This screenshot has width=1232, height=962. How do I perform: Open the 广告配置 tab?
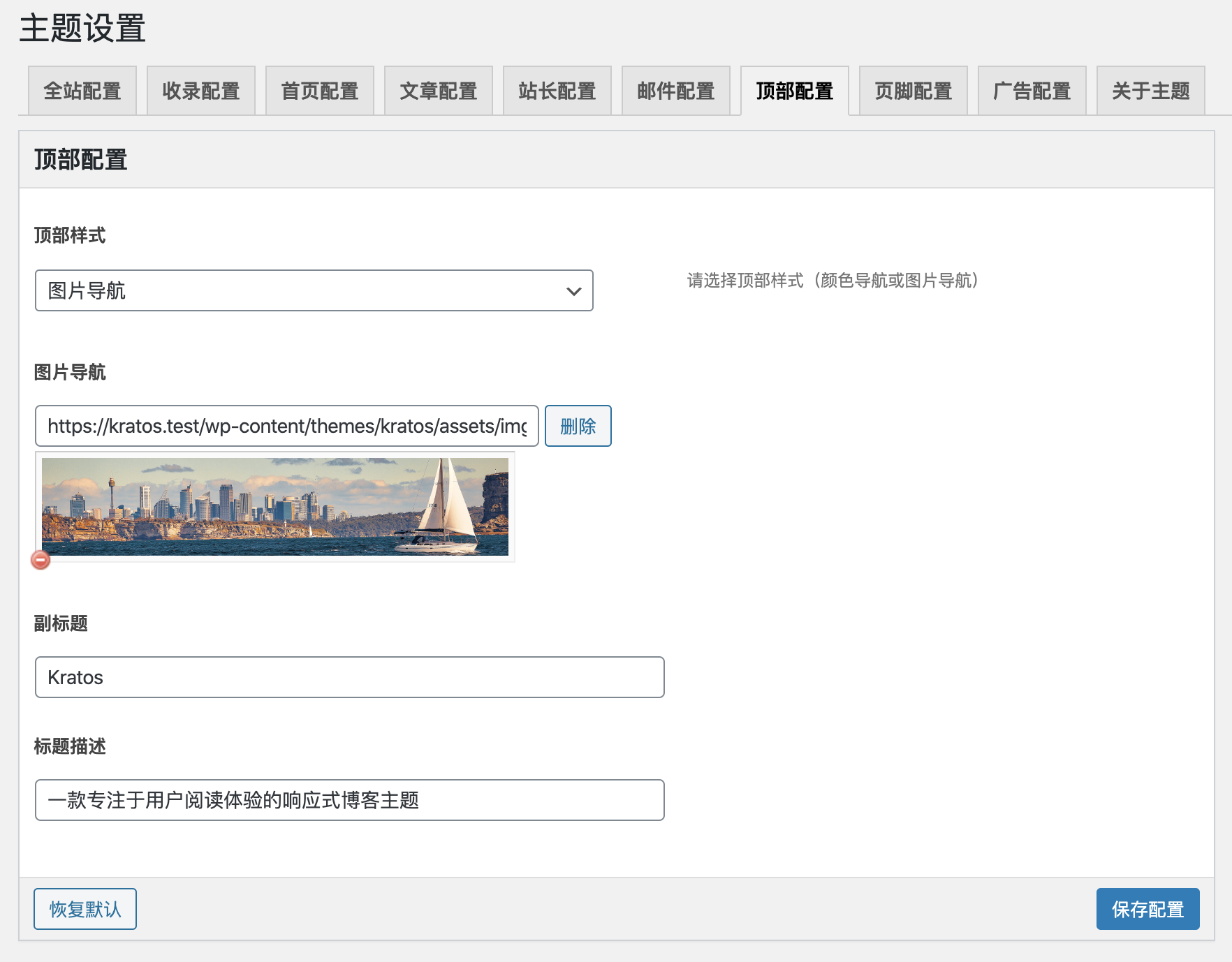[x=1032, y=90]
